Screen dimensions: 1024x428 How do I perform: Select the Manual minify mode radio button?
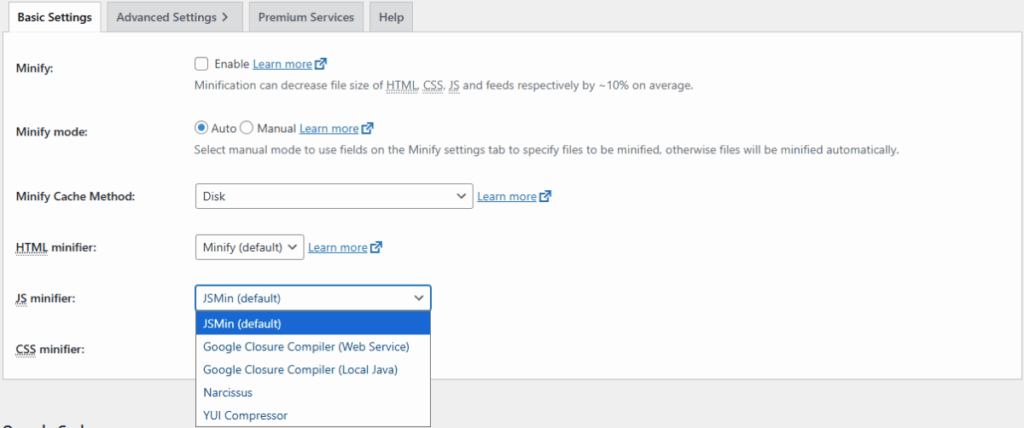point(247,128)
